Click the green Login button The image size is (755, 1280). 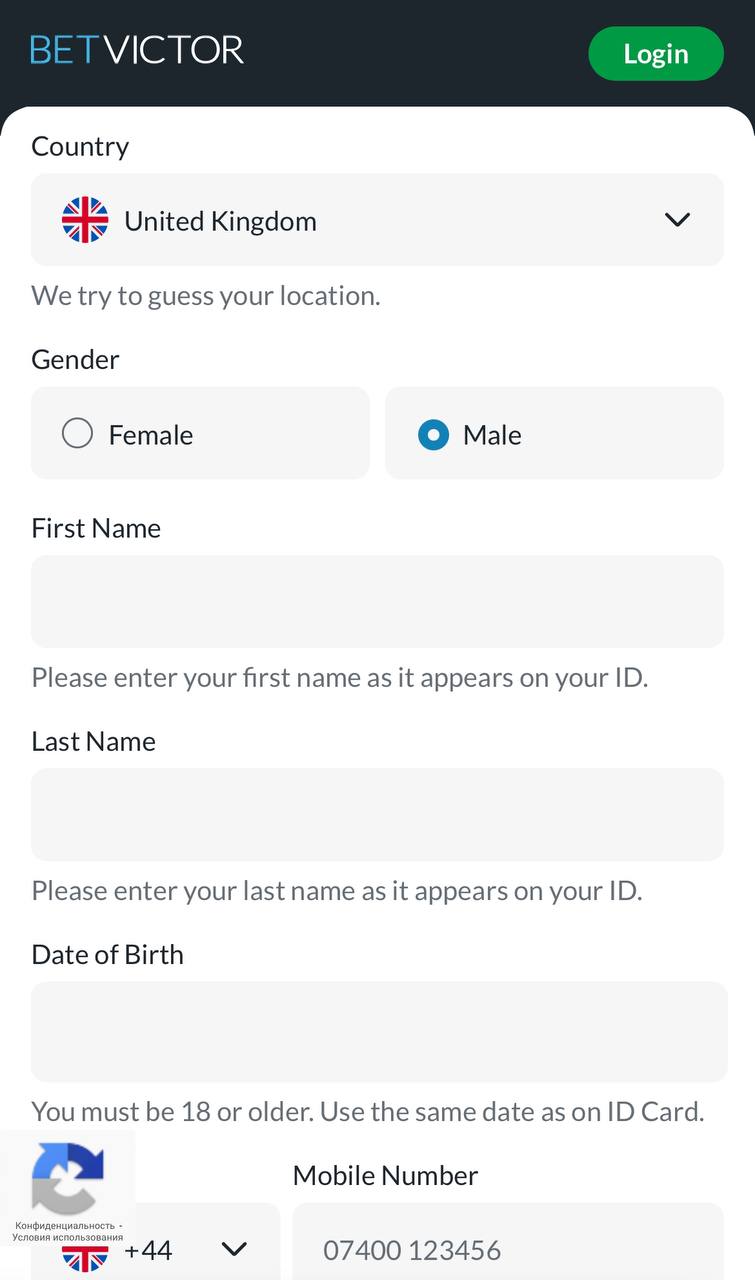(656, 54)
